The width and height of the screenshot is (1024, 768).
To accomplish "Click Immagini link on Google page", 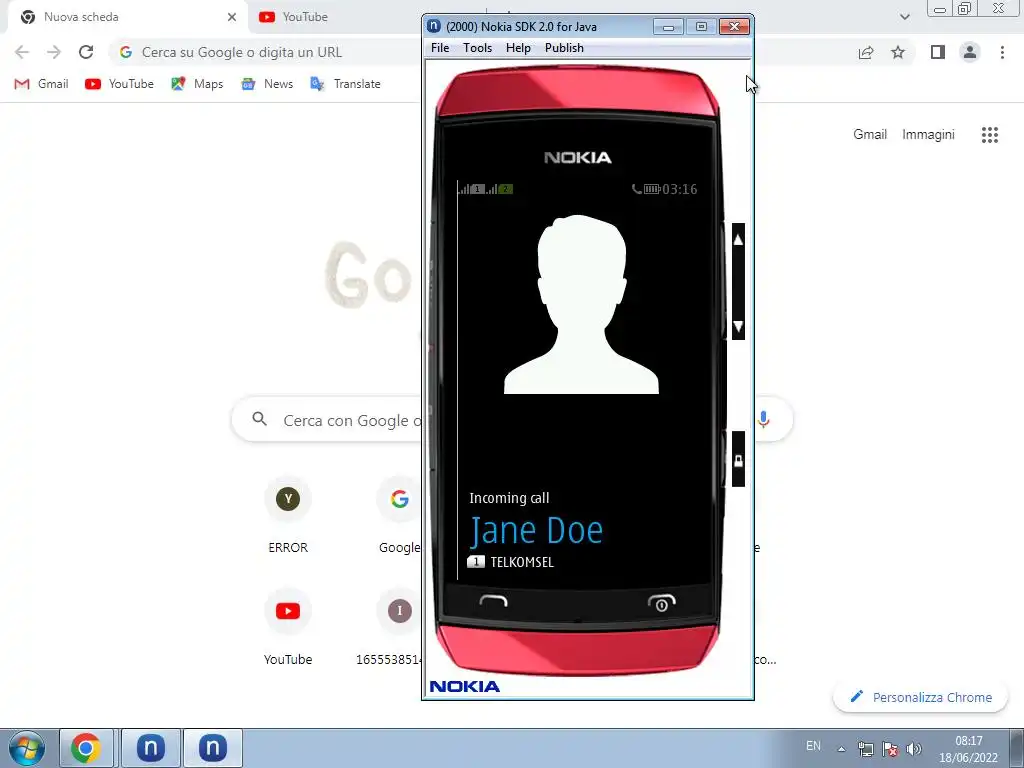I will tap(928, 135).
